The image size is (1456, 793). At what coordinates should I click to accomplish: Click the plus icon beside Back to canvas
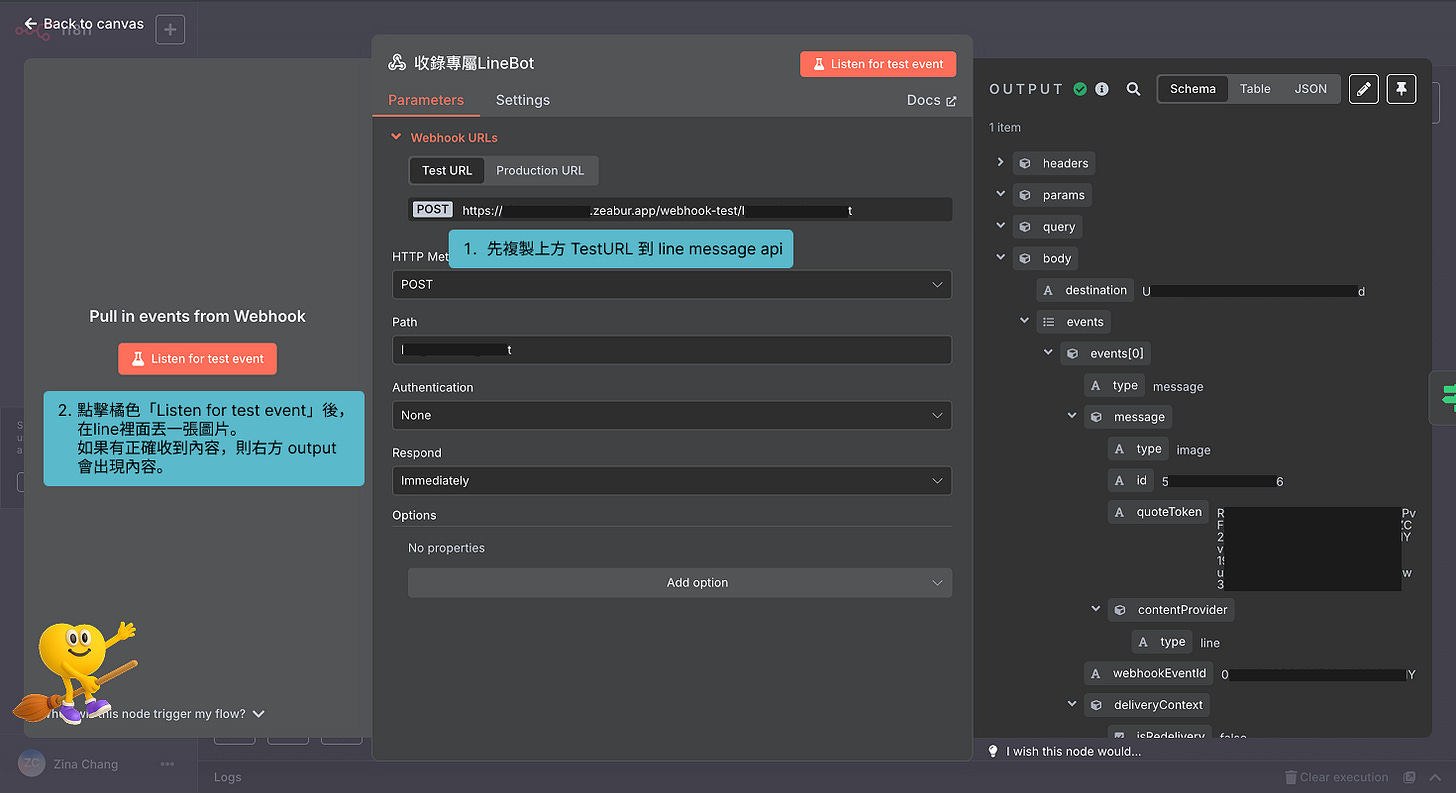click(x=170, y=30)
